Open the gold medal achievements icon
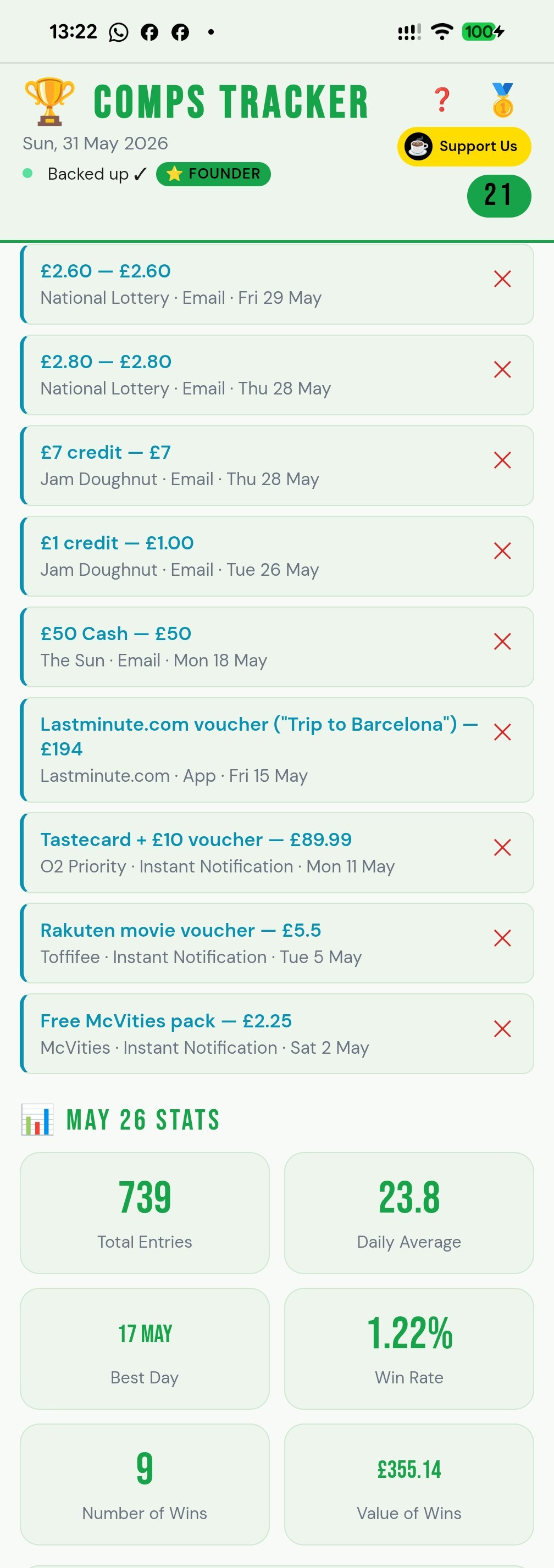 (503, 100)
